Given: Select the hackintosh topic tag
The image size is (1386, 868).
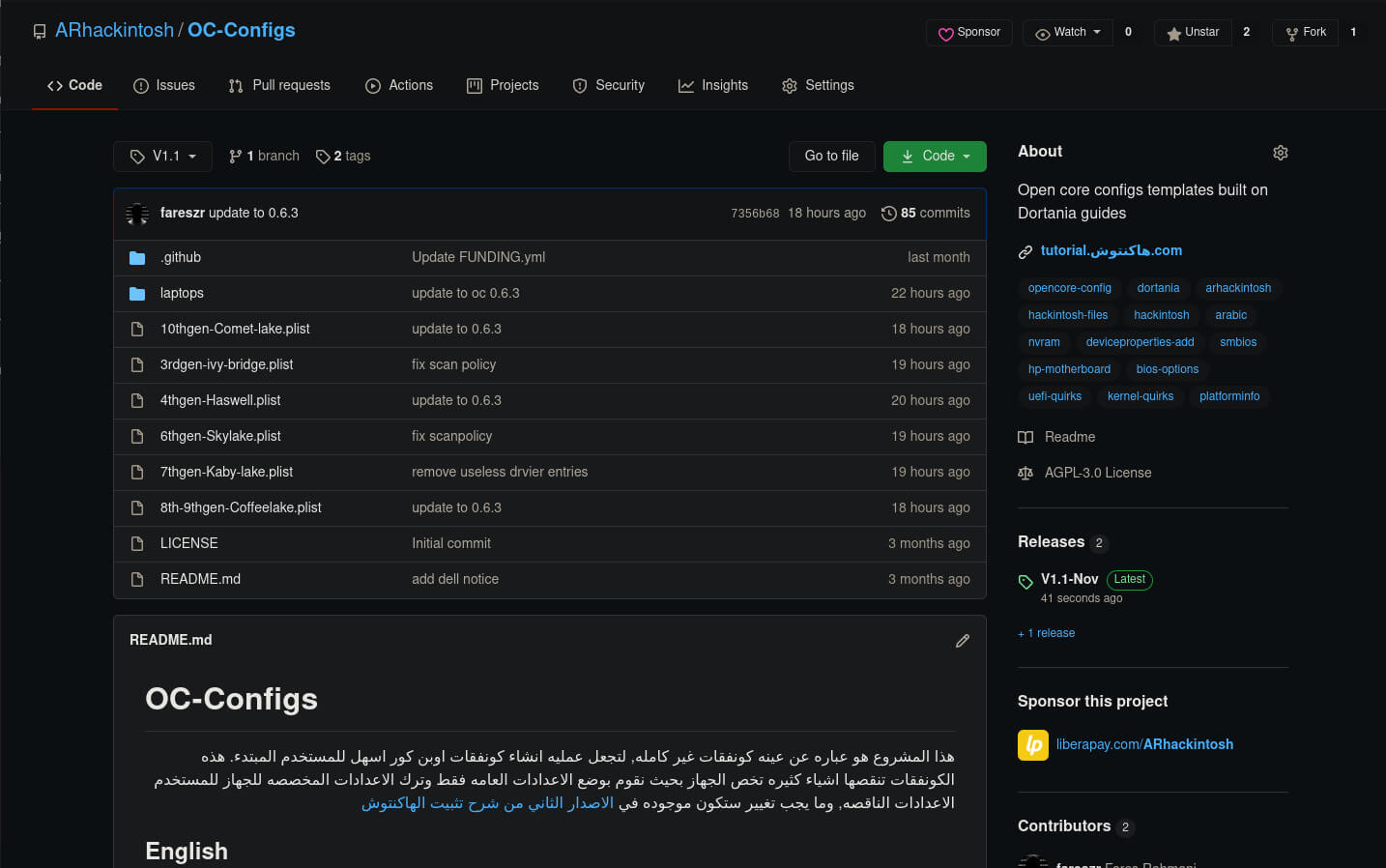Looking at the screenshot, I should [x=1161, y=315].
